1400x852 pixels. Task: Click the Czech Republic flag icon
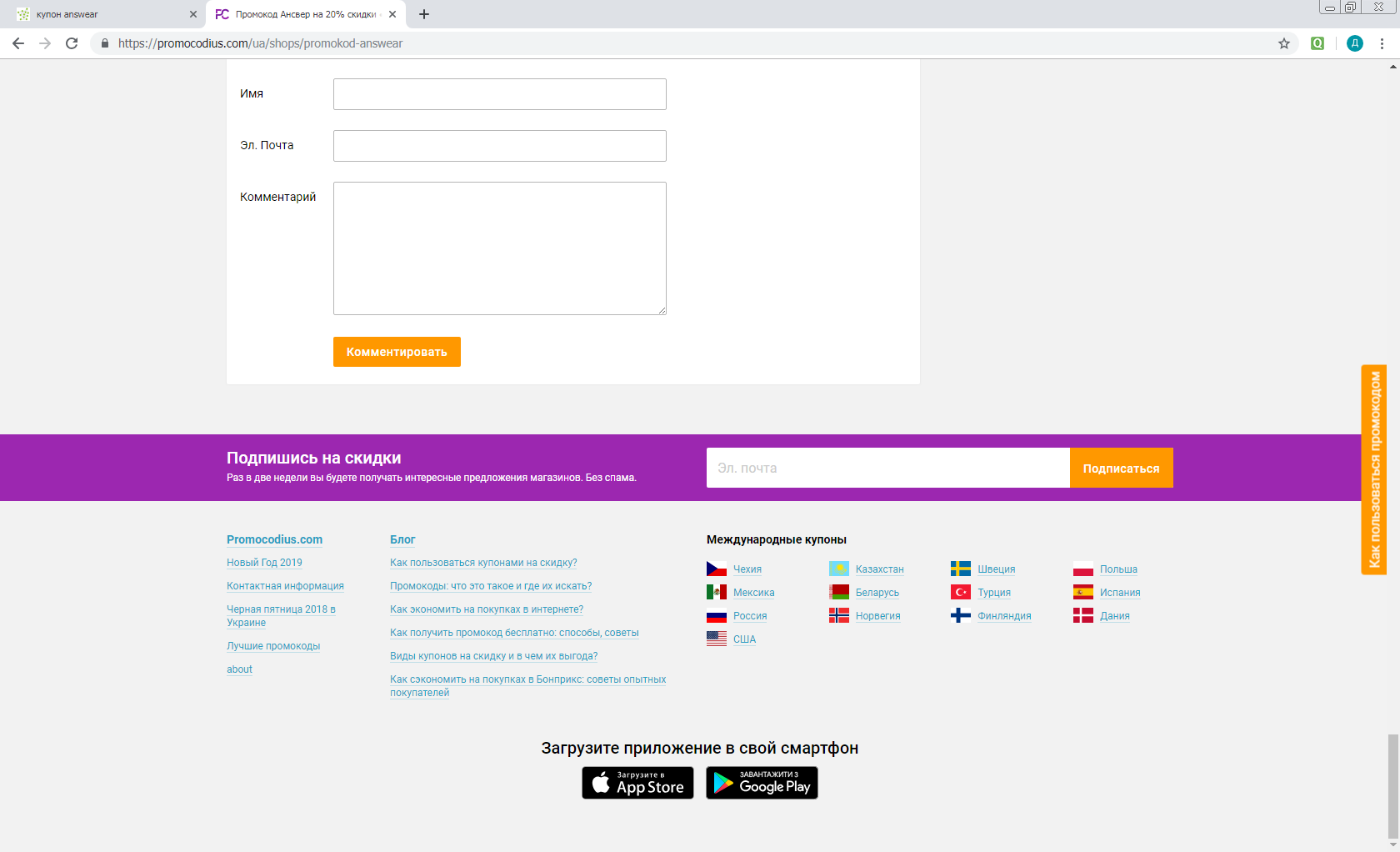coord(717,569)
